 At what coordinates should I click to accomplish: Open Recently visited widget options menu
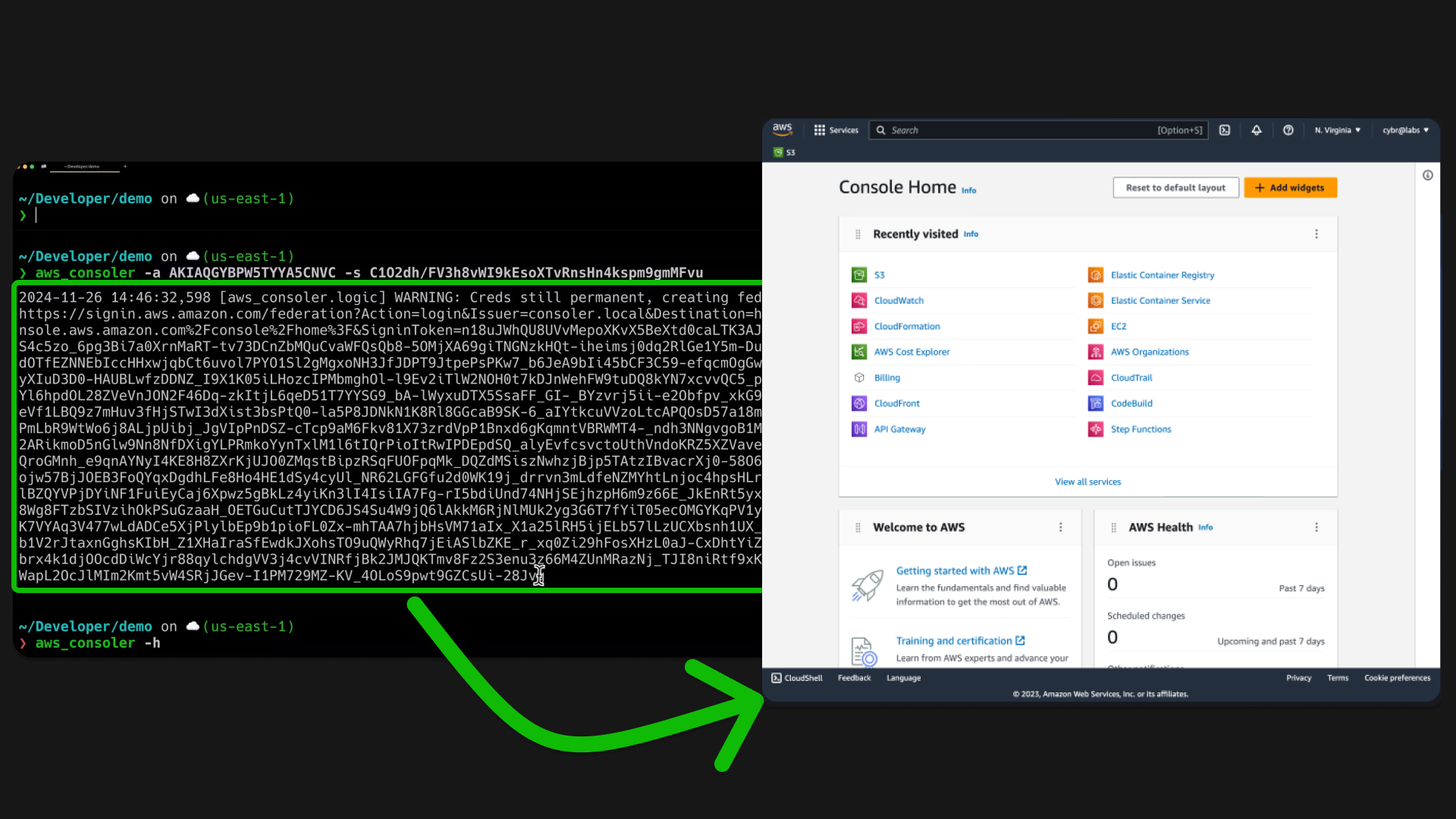pos(1316,234)
